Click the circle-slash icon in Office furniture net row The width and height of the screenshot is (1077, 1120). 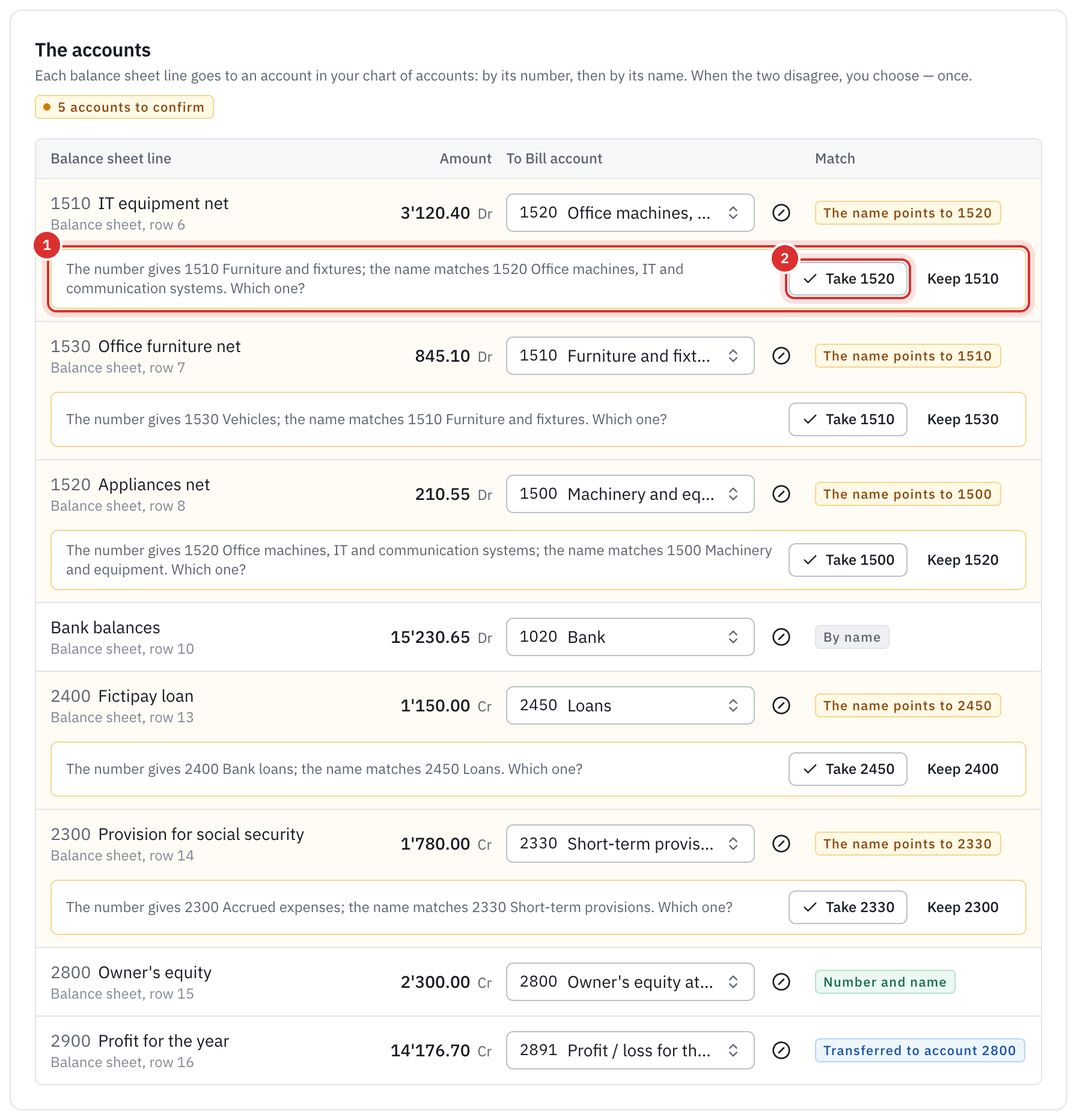pos(781,356)
